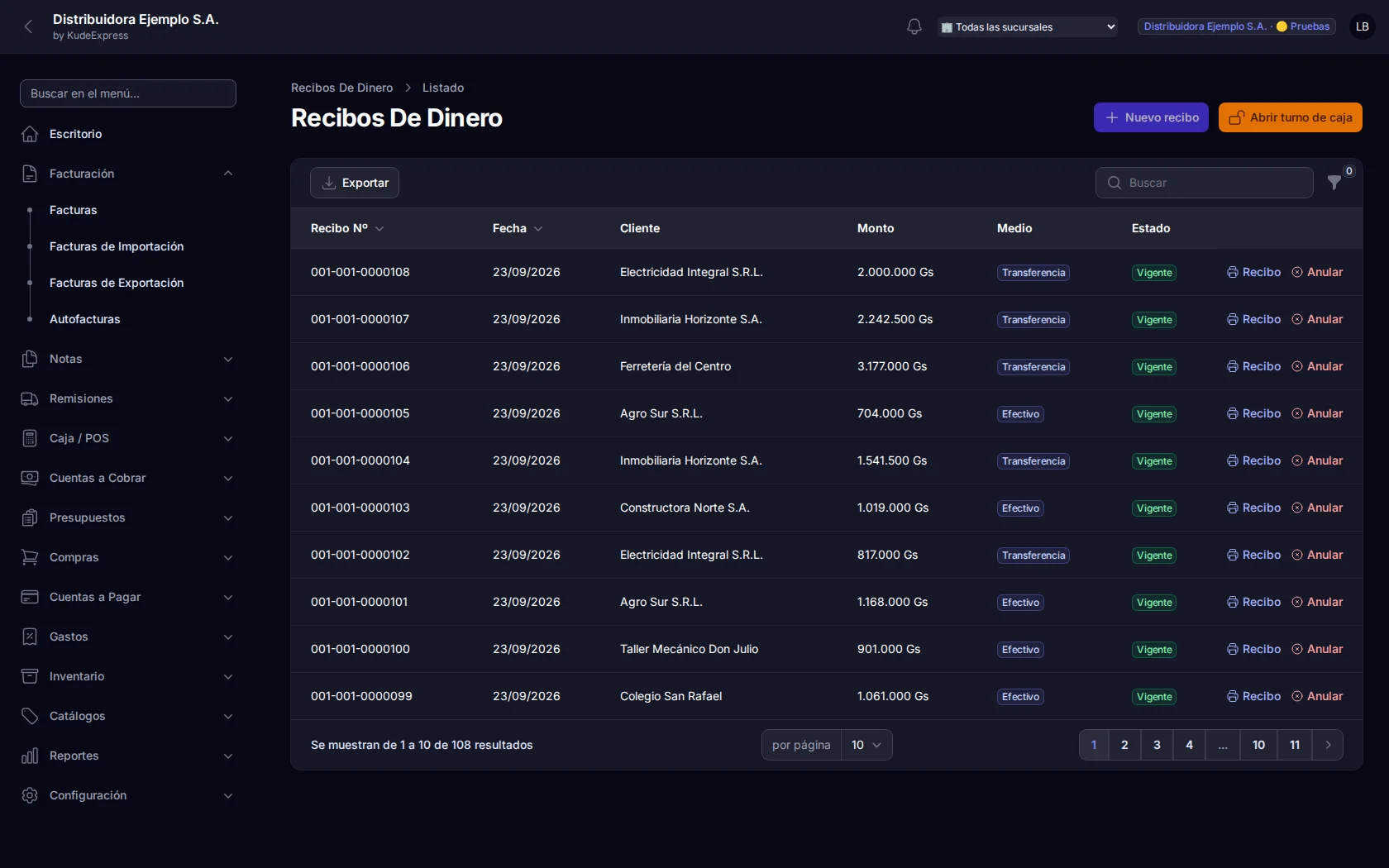
Task: Focus the Buscar en el menú field
Action: (128, 93)
